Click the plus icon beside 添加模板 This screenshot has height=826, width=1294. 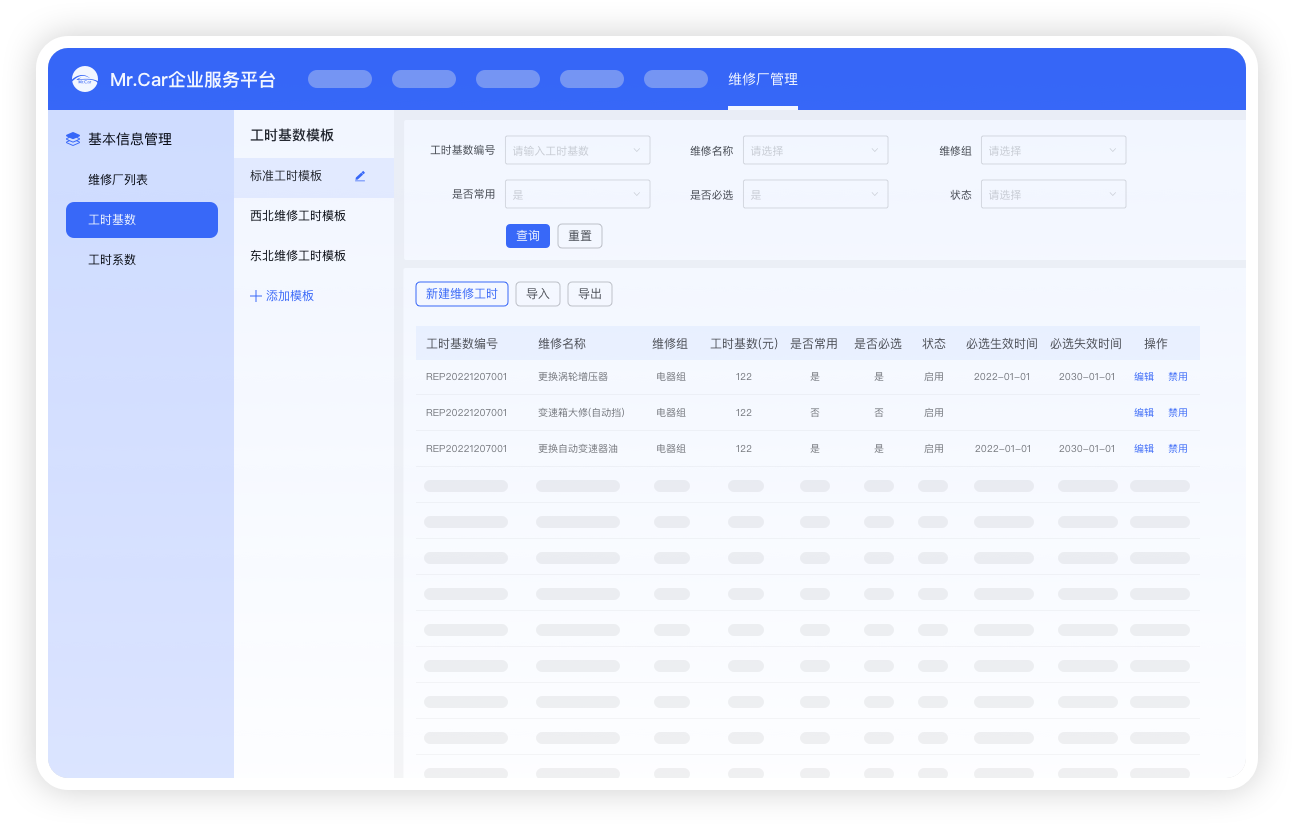click(256, 296)
